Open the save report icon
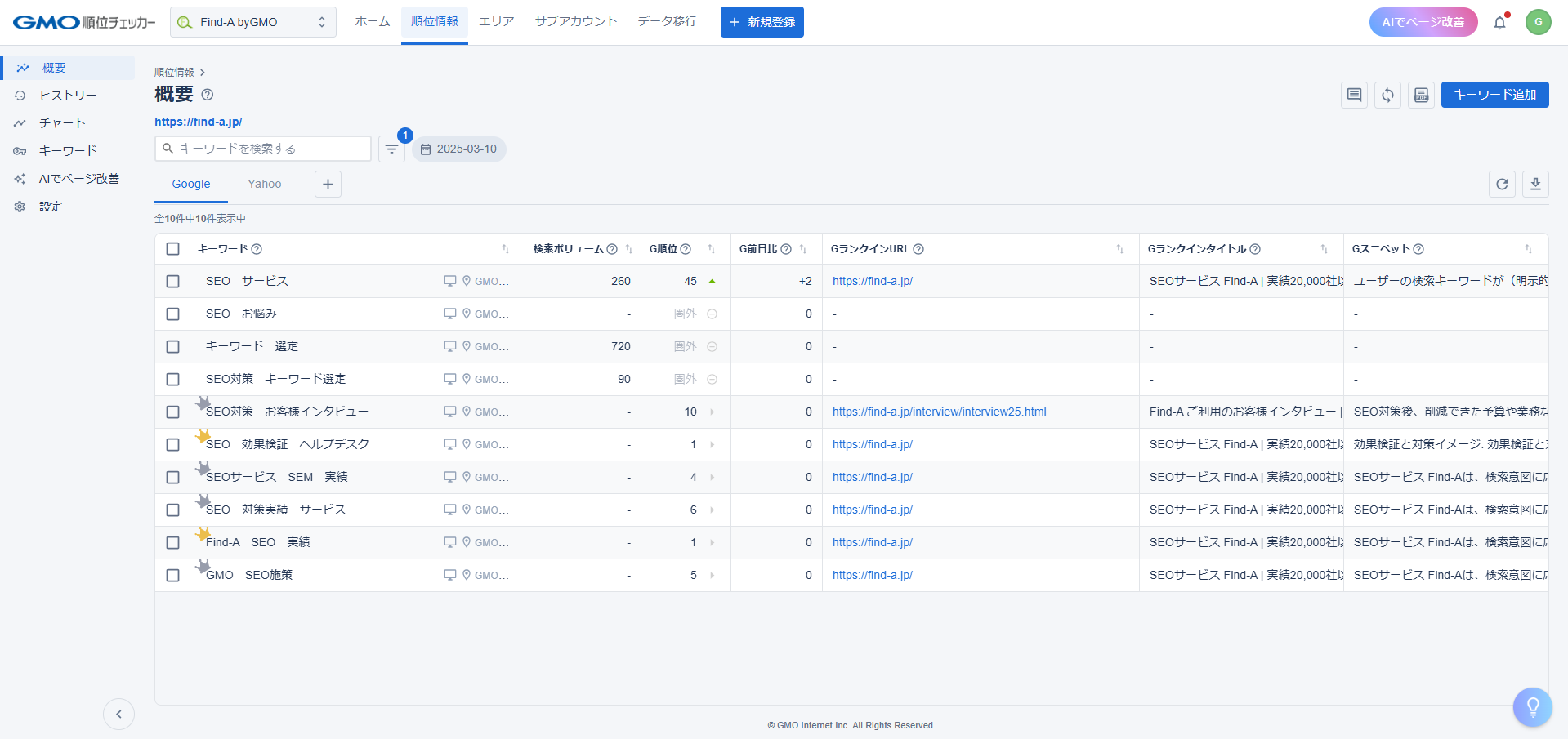This screenshot has height=739, width=1568. (1421, 95)
